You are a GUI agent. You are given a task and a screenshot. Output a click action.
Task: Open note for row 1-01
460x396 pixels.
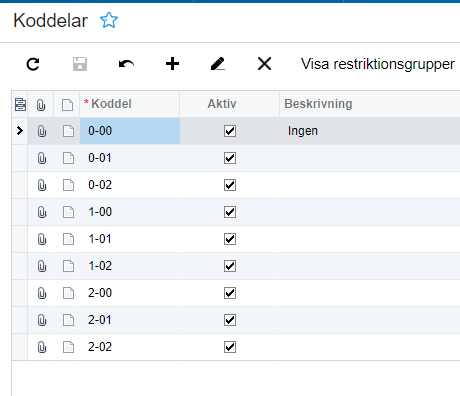68,239
